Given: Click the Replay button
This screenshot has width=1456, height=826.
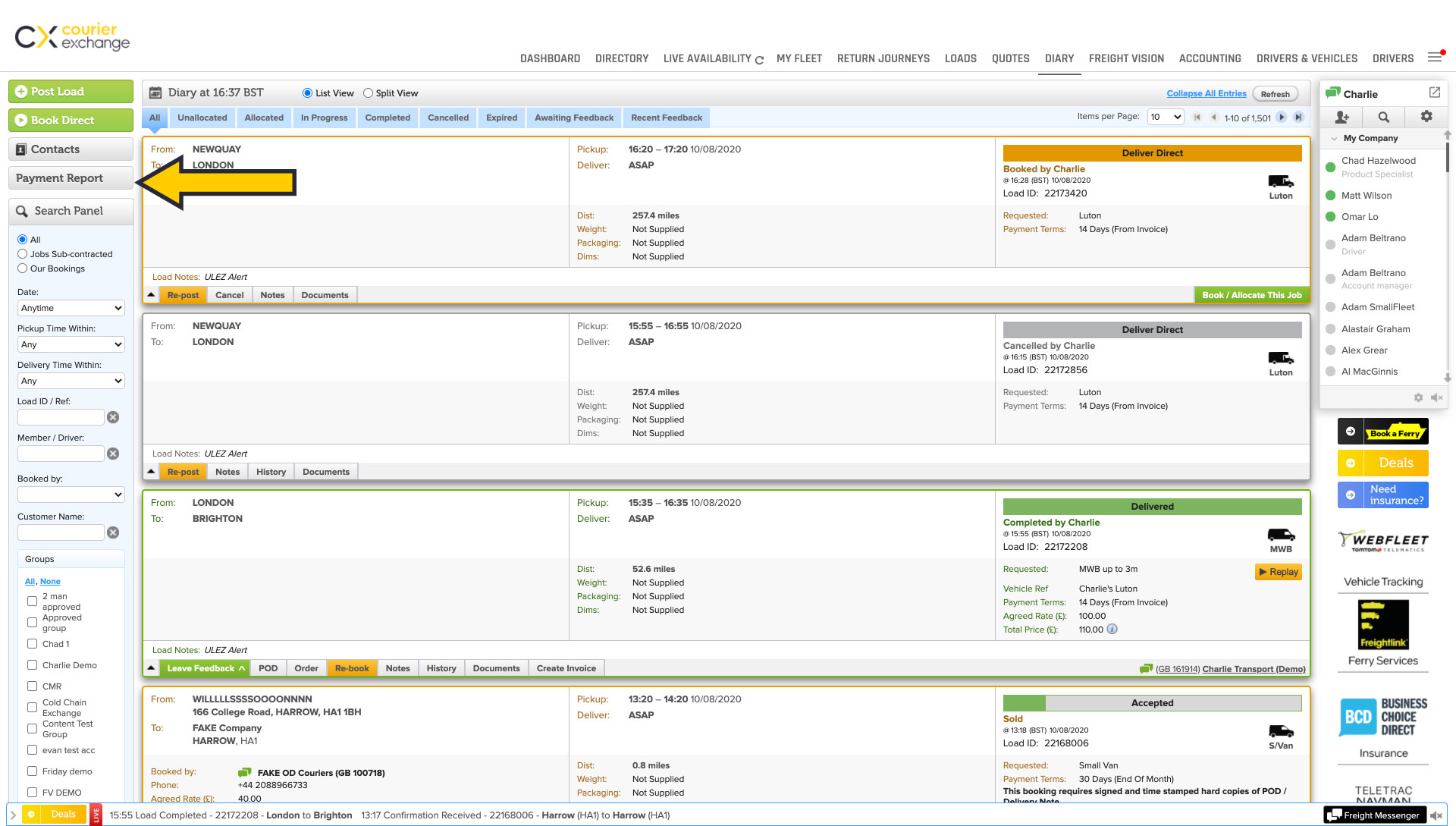Looking at the screenshot, I should (x=1279, y=572).
